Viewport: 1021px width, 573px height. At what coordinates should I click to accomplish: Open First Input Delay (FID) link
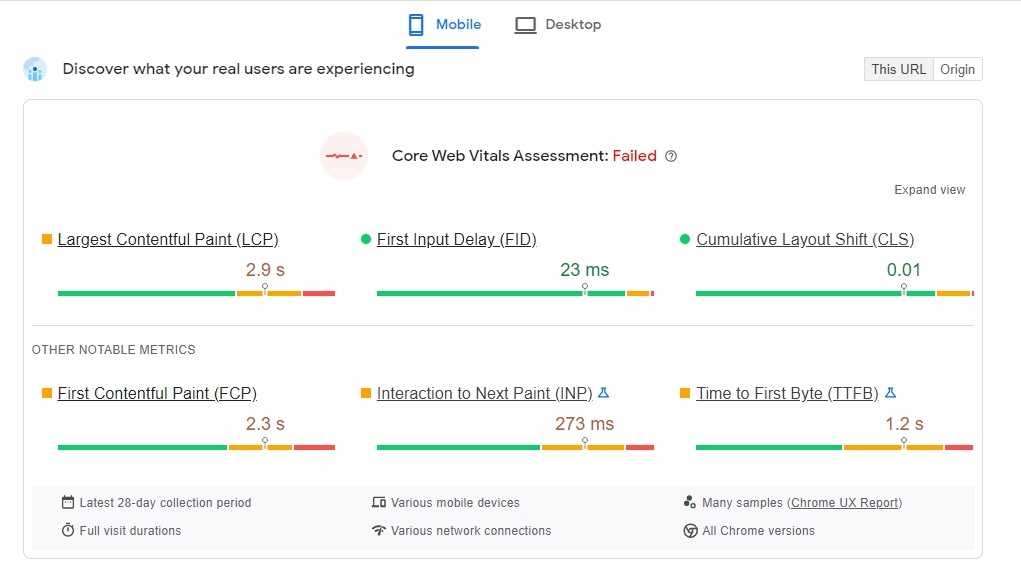(x=456, y=240)
